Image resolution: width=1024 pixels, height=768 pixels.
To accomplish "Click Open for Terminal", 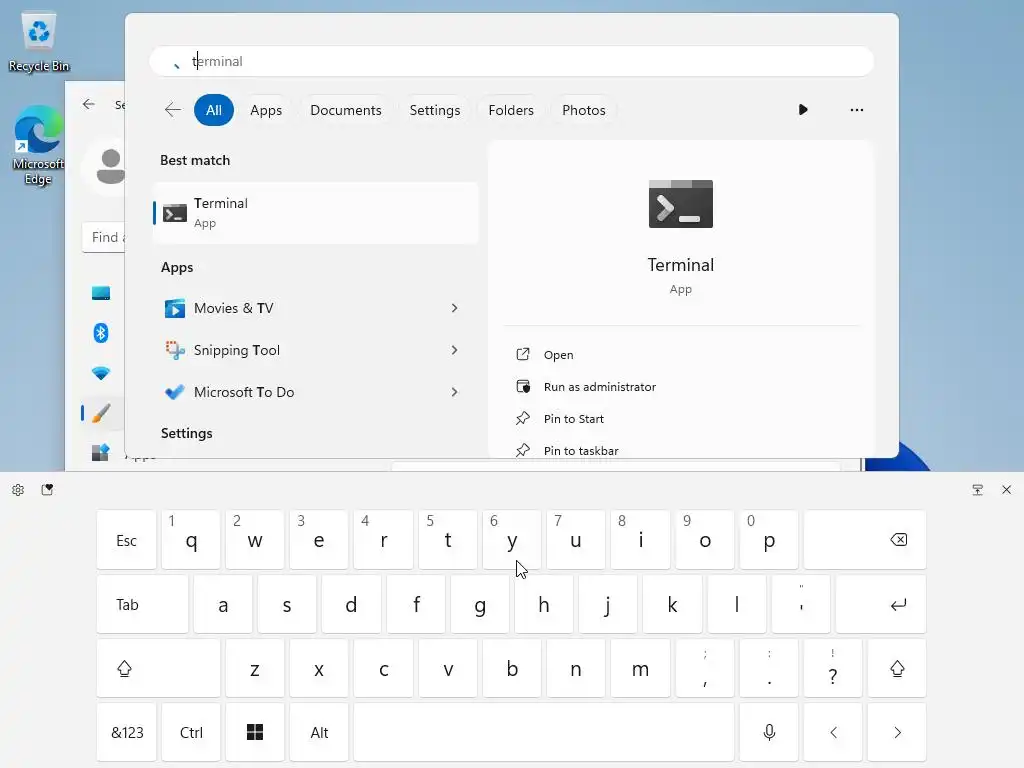I will 558,355.
